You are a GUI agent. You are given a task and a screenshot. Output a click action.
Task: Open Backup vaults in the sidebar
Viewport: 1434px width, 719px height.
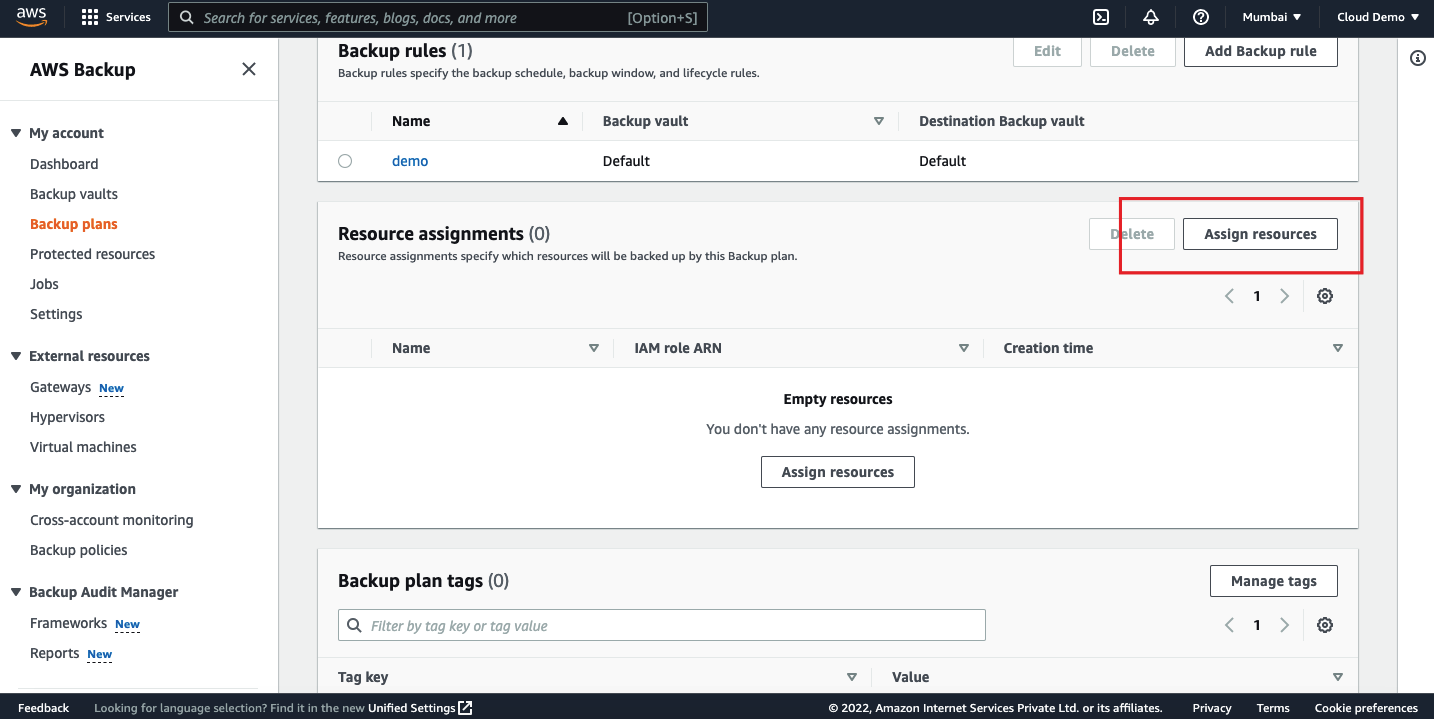[74, 194]
